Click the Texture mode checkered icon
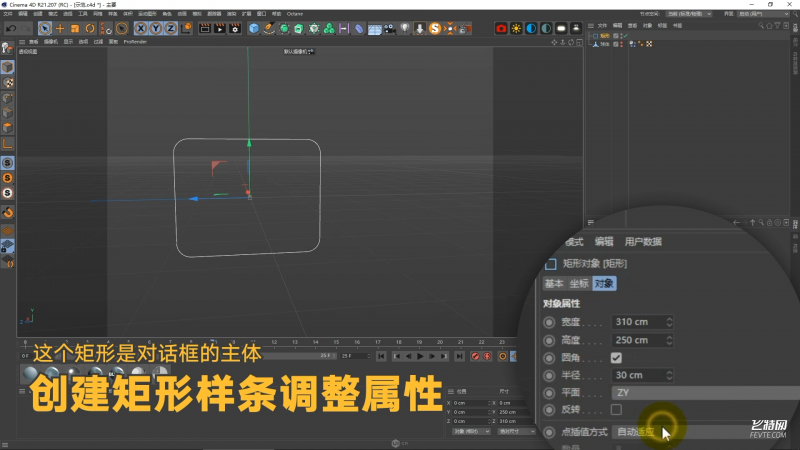The width and height of the screenshot is (800, 450). click(8, 83)
